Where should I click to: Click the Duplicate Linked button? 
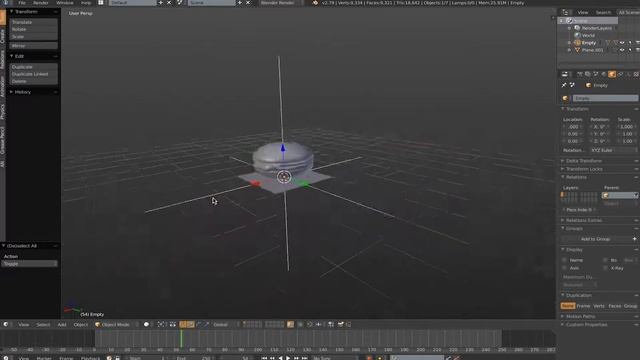pos(33,74)
